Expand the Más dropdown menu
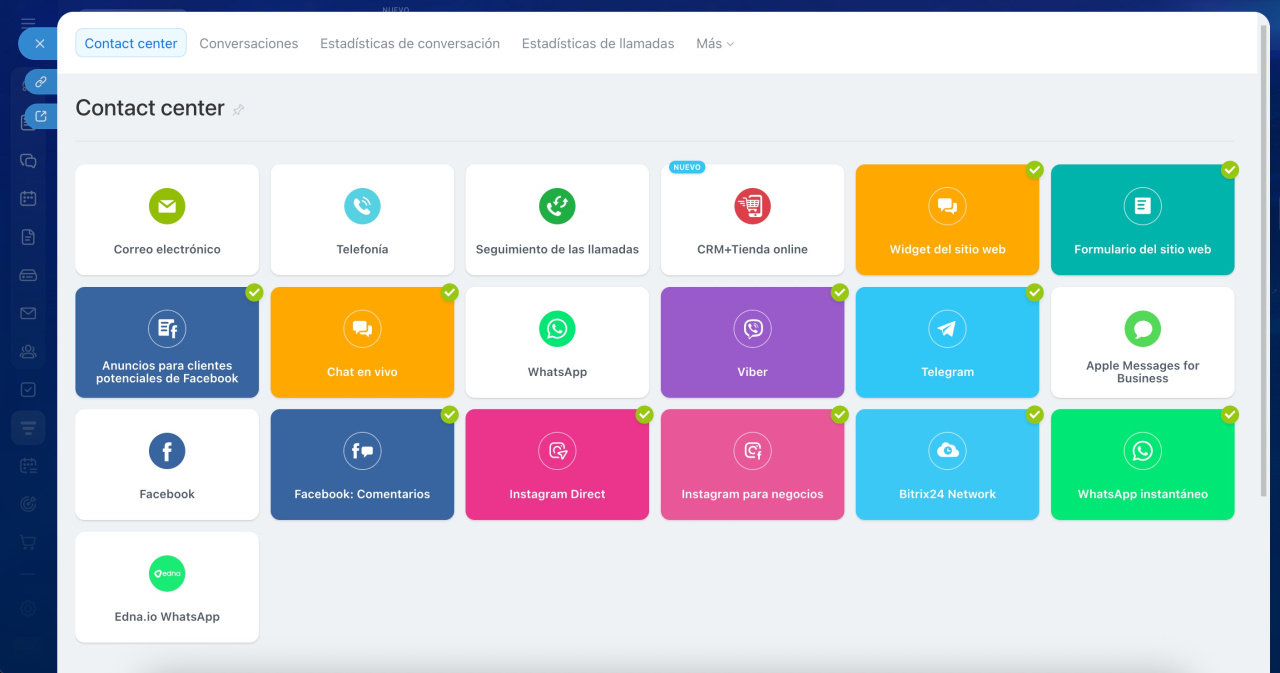Image resolution: width=1280 pixels, height=673 pixels. click(715, 44)
